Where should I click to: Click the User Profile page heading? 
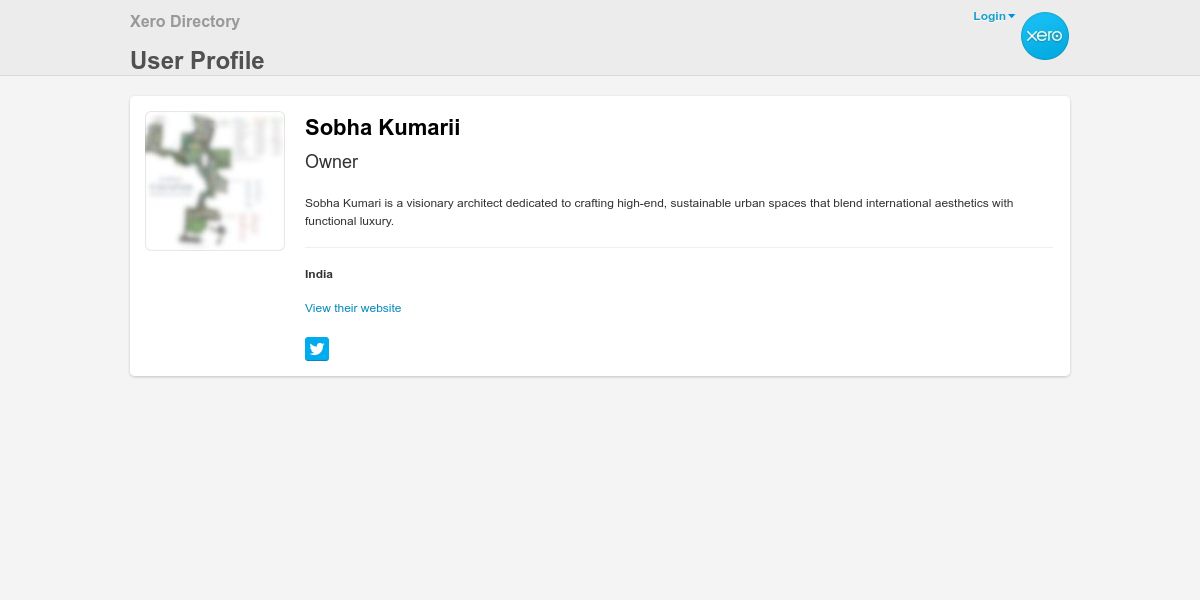(x=197, y=61)
